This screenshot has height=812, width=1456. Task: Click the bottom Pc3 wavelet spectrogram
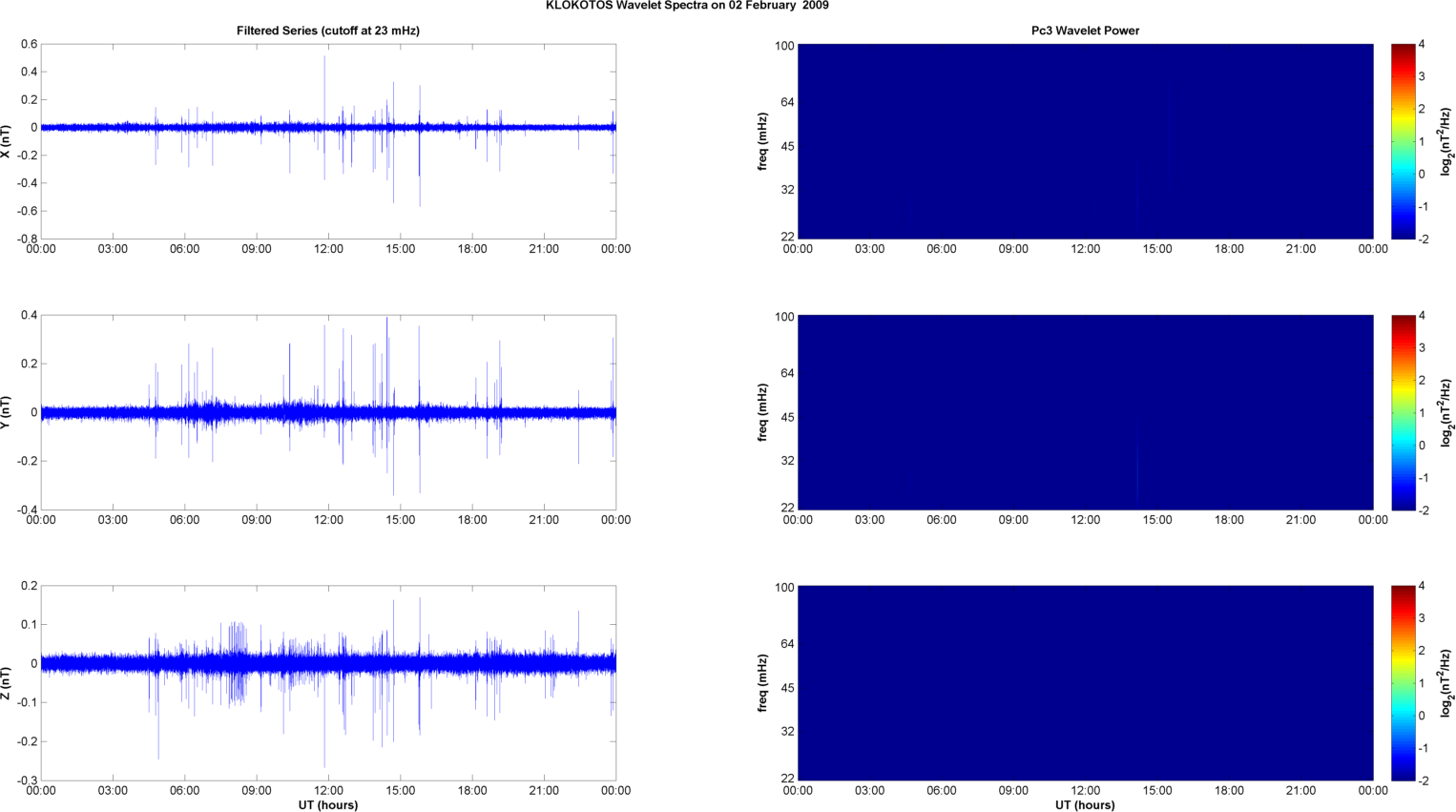tap(1085, 683)
